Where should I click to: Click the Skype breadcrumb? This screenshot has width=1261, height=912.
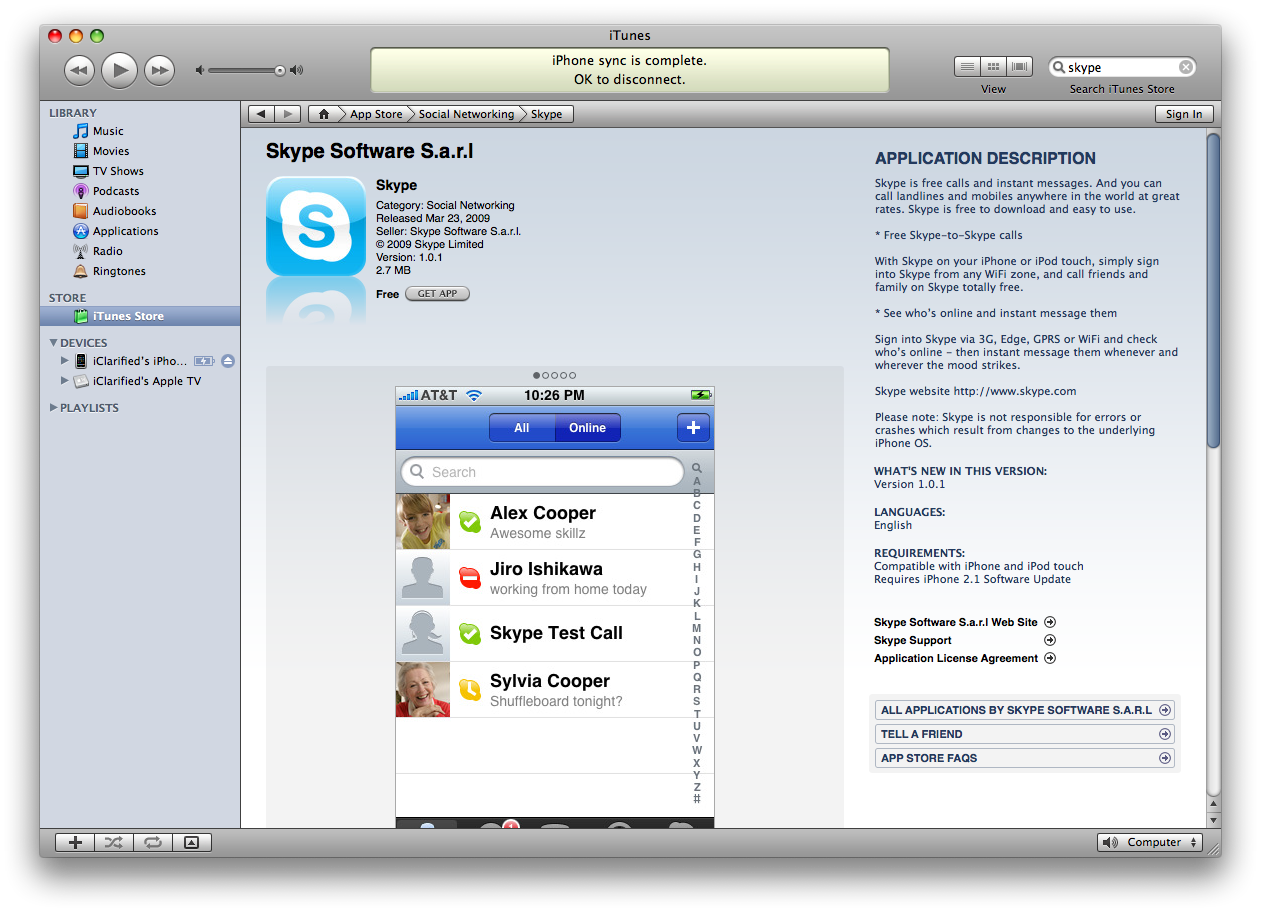point(546,114)
